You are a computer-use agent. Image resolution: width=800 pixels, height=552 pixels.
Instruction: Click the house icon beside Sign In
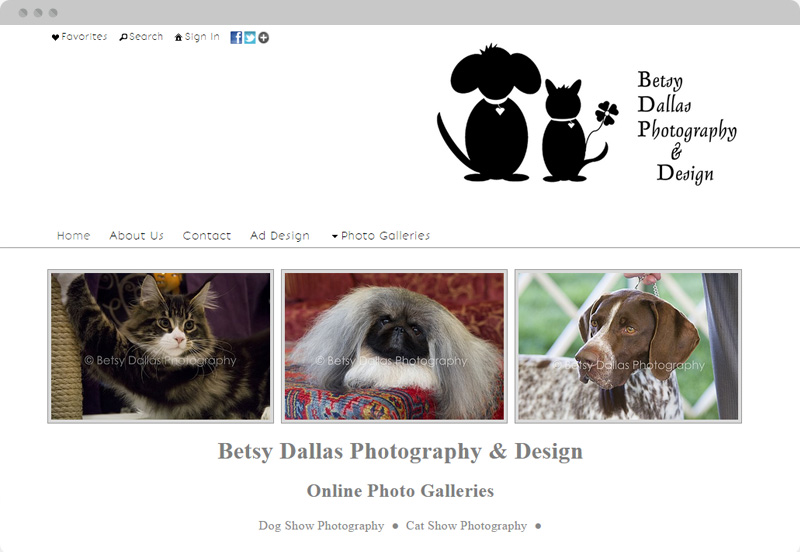178,37
